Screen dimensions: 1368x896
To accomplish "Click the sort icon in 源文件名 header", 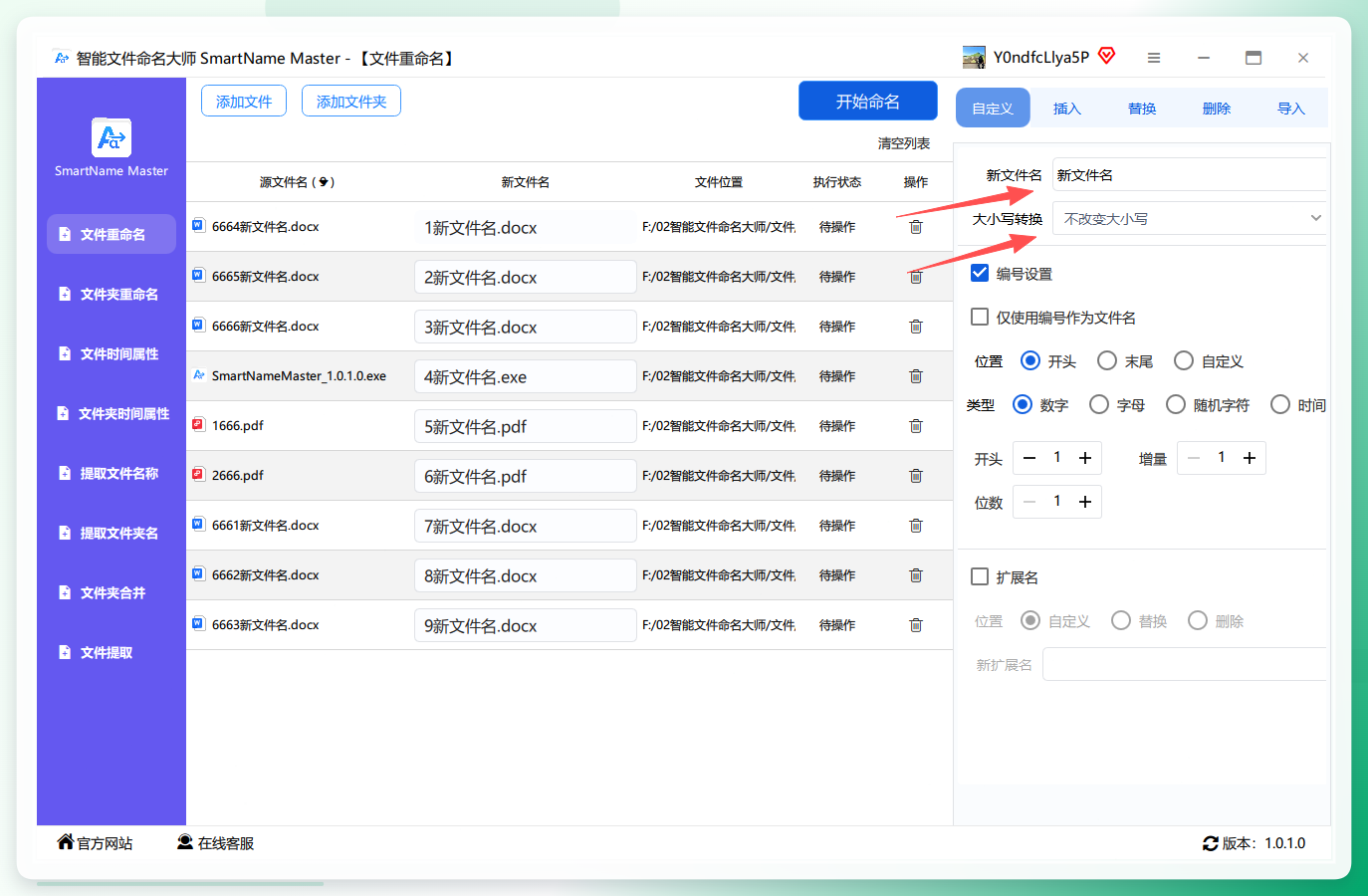I will pyautogui.click(x=324, y=182).
